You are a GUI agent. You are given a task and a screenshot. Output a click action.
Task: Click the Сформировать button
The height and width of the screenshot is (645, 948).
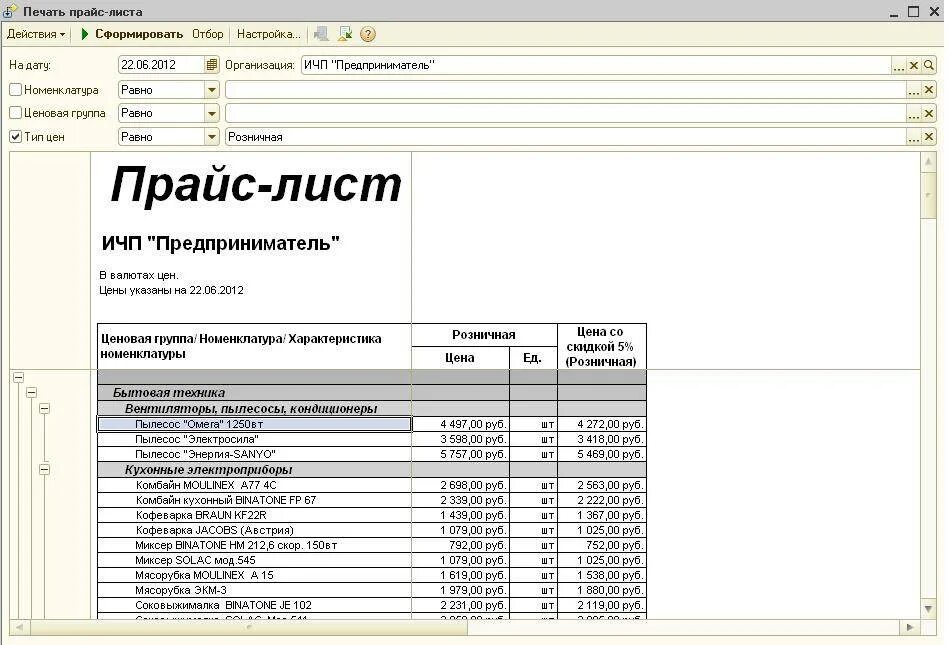[x=131, y=34]
